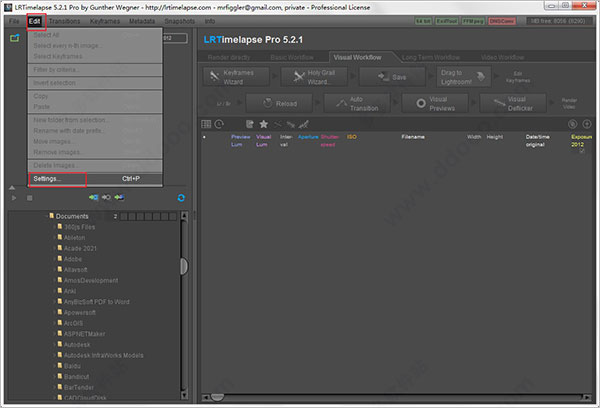Click the table grid view icon

pyautogui.click(x=206, y=124)
